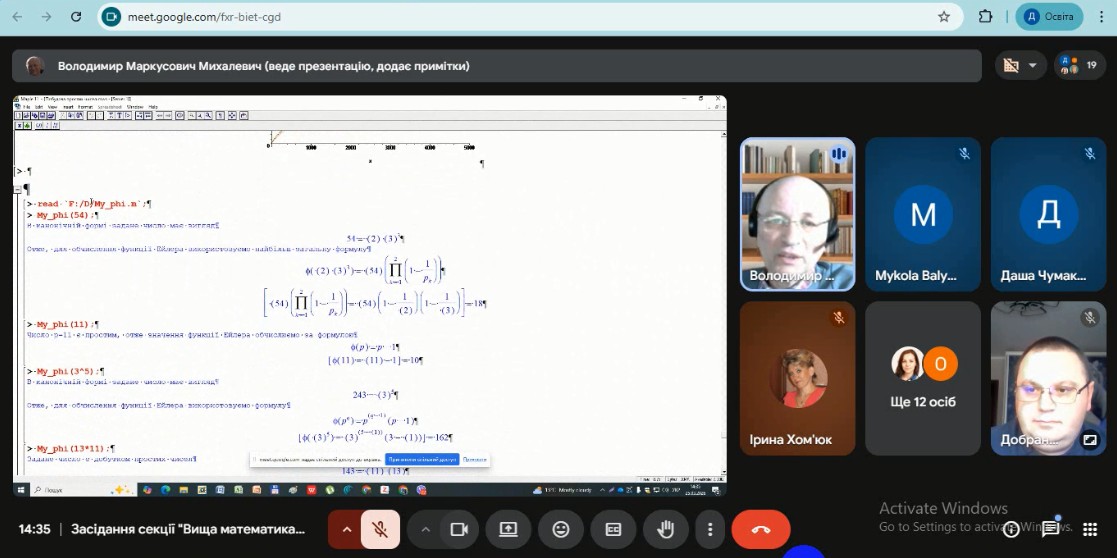
Task: Bookmark this page with the star icon
Action: (943, 17)
